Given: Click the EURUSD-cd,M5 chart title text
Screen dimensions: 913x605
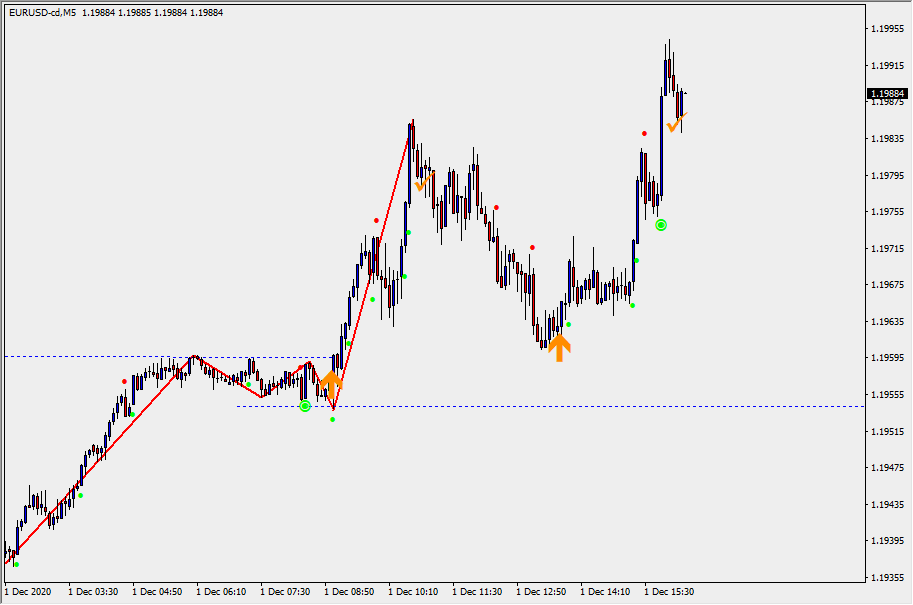Looking at the screenshot, I should [x=42, y=12].
